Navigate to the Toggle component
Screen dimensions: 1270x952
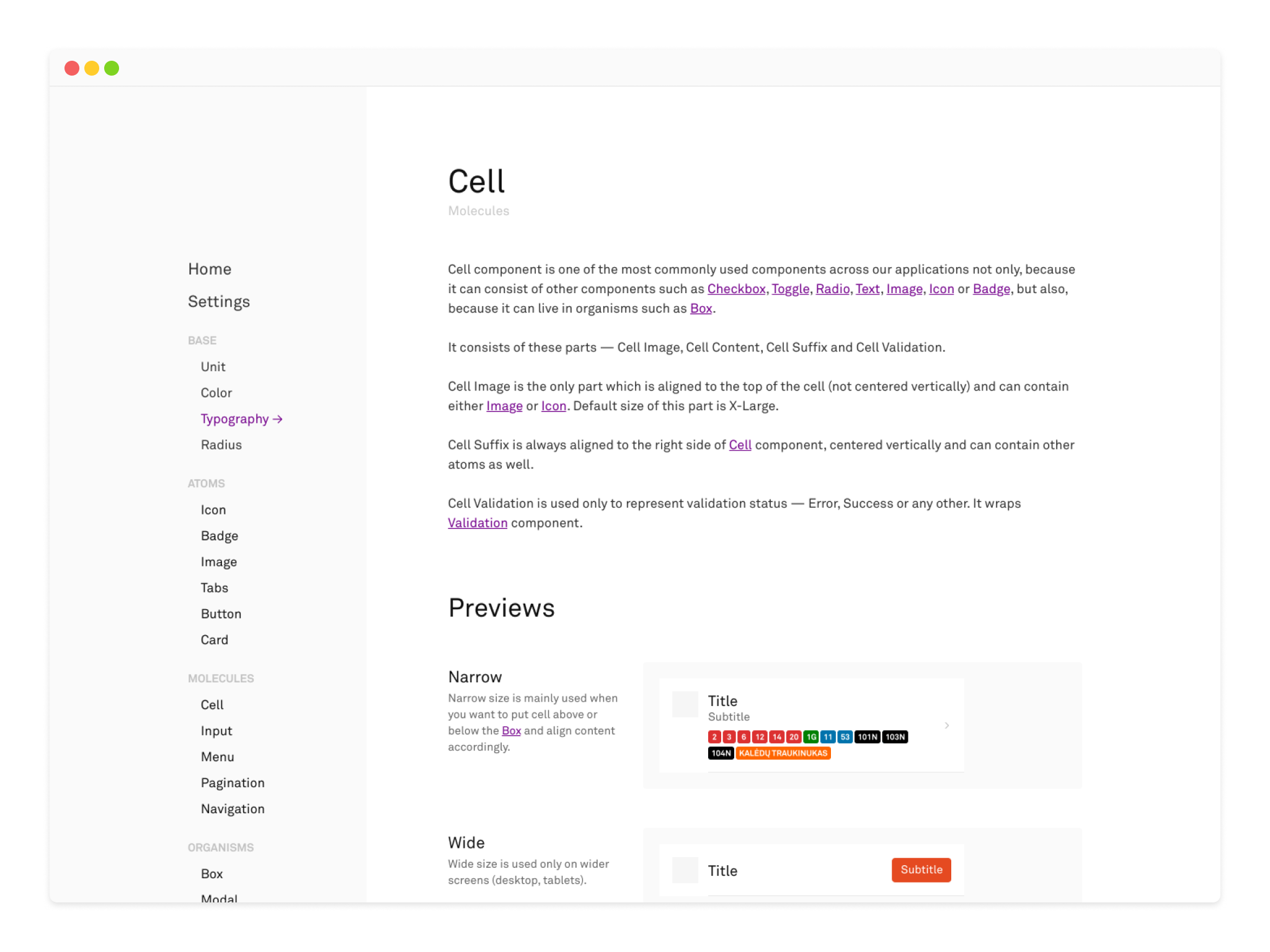pos(790,288)
